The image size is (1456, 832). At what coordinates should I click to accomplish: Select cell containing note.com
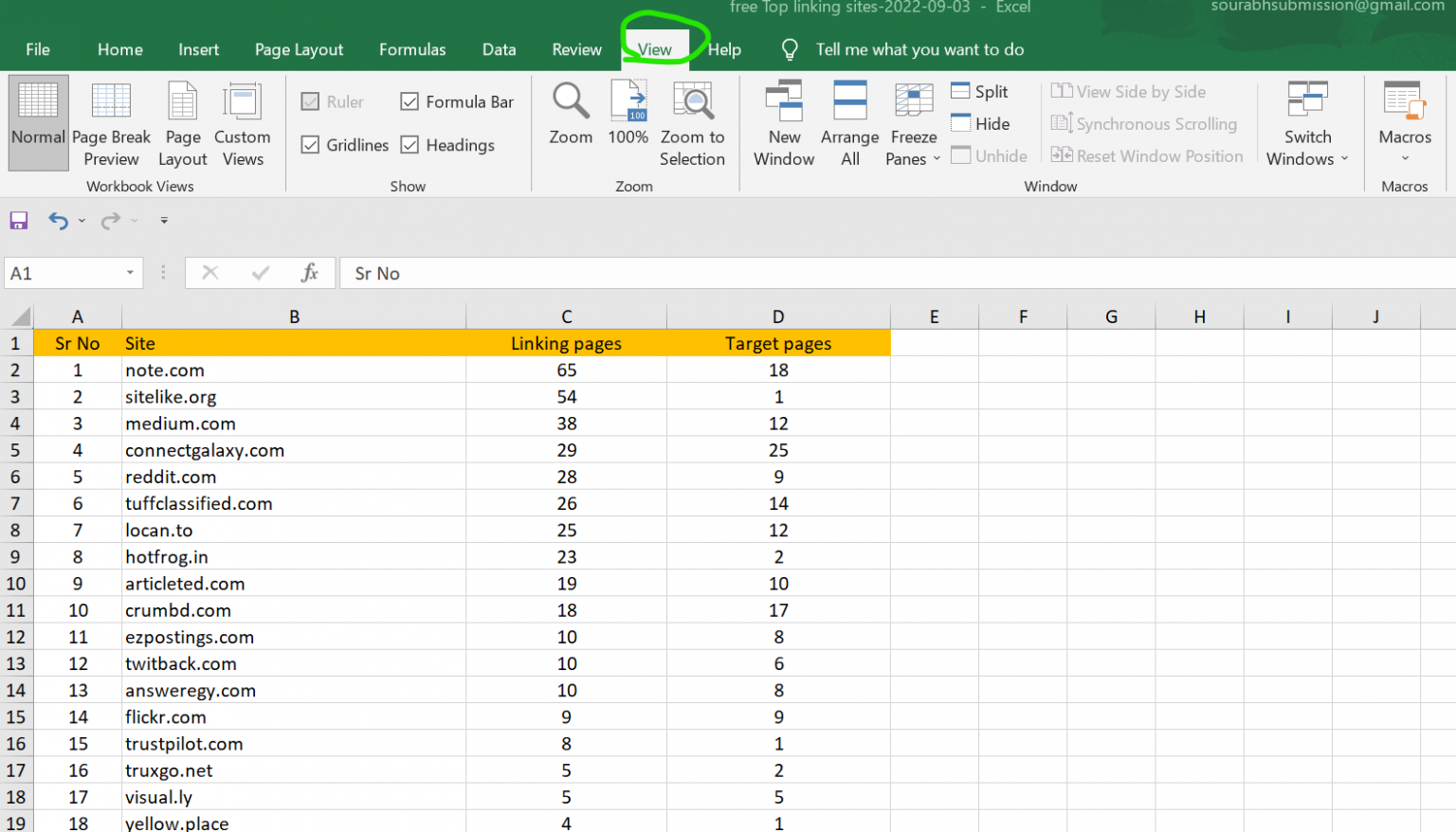(x=294, y=371)
